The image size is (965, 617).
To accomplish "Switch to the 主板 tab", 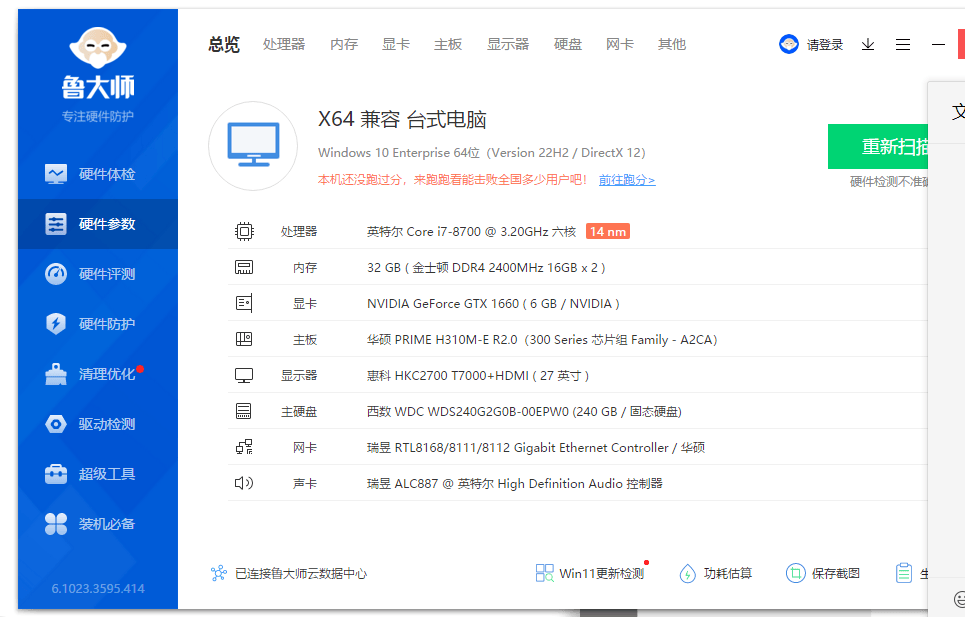I will (448, 44).
